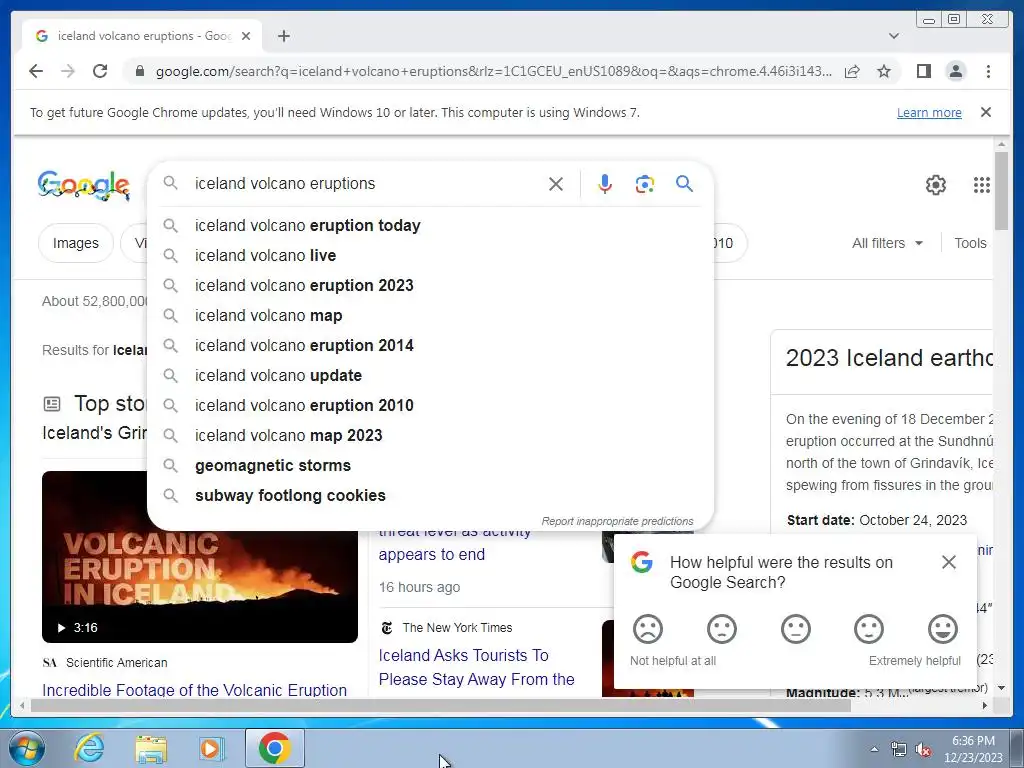Open Incredible Footage of the Volcanic Eruption link
The width and height of the screenshot is (1024, 768).
(195, 690)
